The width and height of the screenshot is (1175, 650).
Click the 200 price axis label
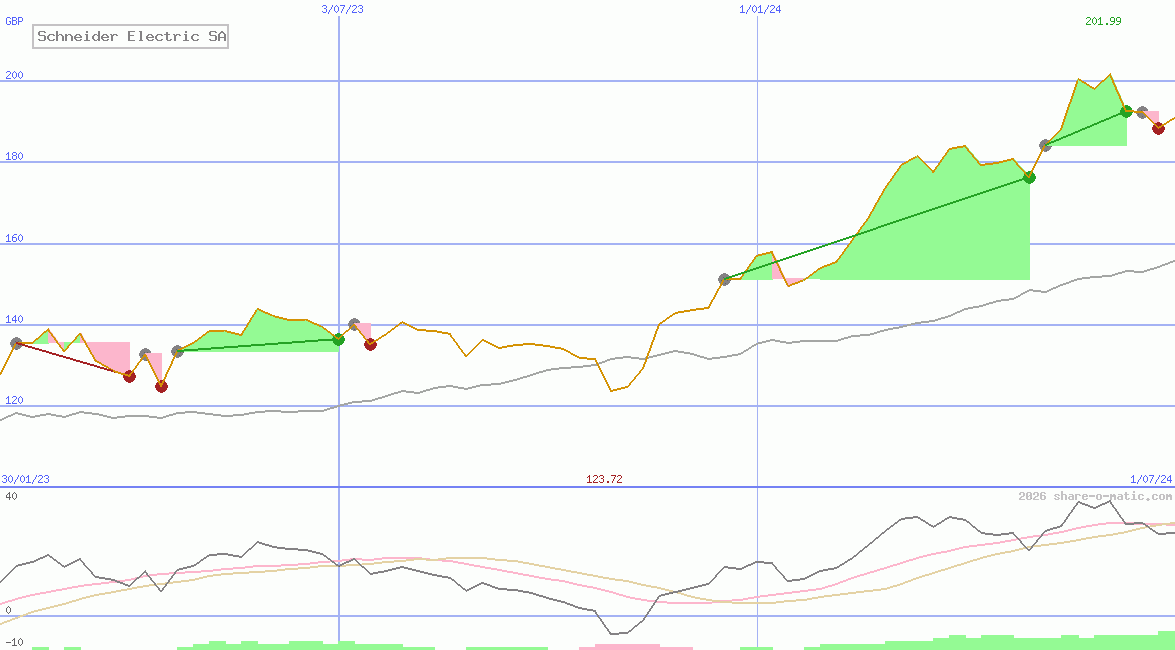click(14, 76)
